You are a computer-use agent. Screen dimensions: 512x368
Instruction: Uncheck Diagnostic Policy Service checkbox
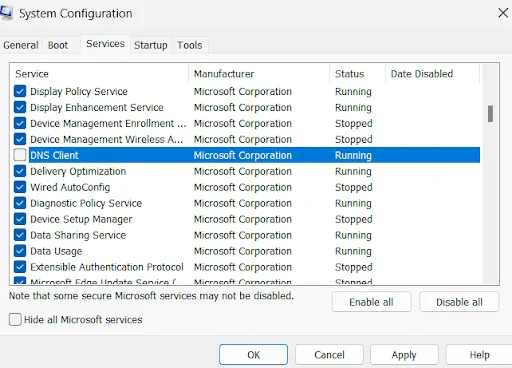20,203
